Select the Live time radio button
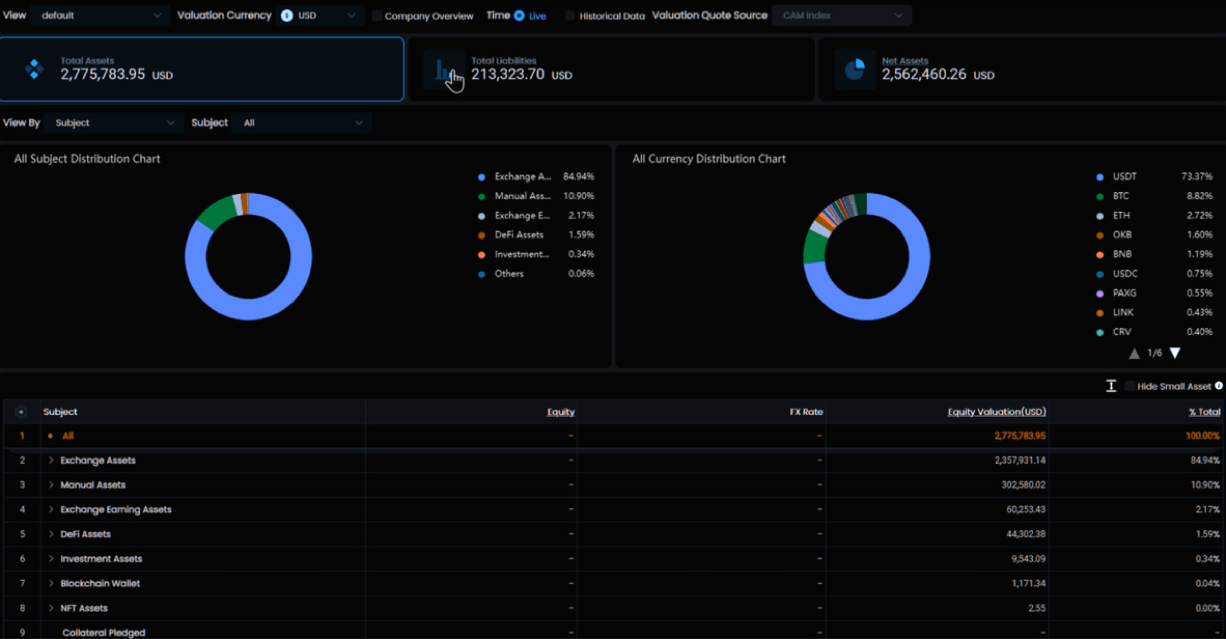This screenshot has height=639, width=1226. (519, 16)
